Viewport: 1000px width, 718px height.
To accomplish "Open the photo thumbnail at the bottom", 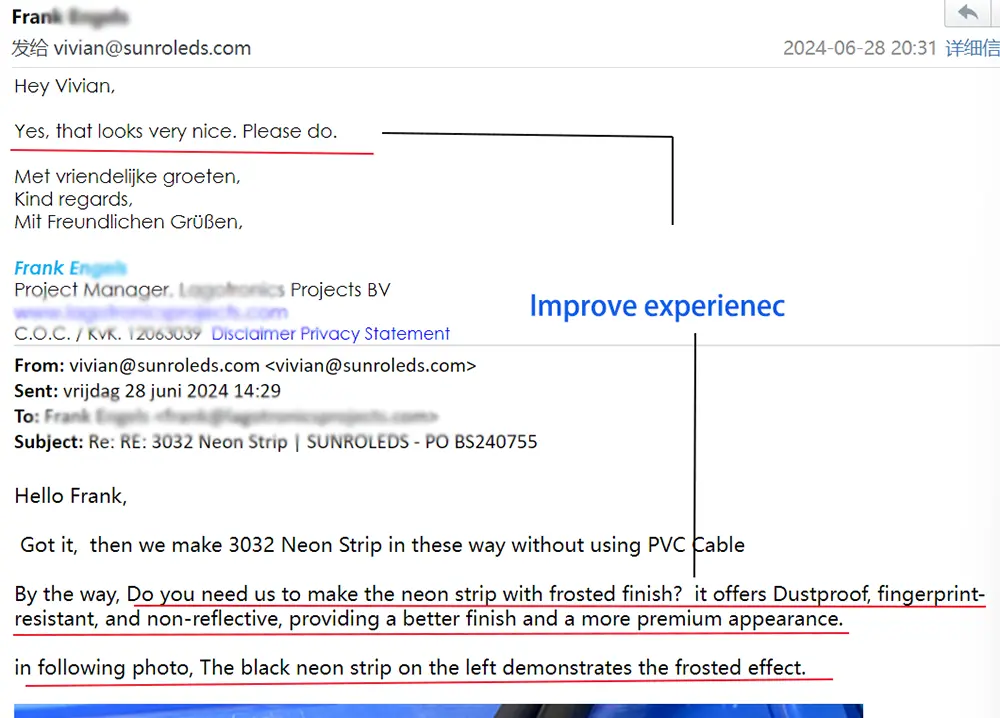I will [x=438, y=711].
